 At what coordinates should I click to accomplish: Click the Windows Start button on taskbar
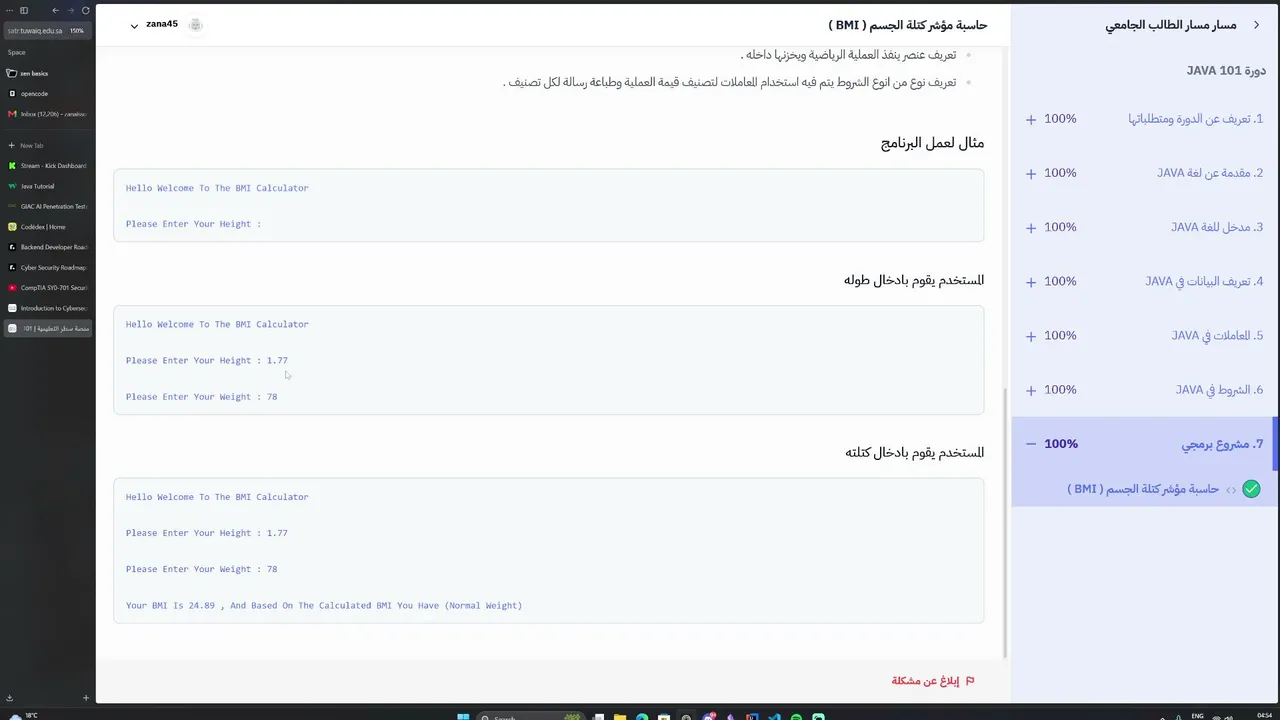463,716
